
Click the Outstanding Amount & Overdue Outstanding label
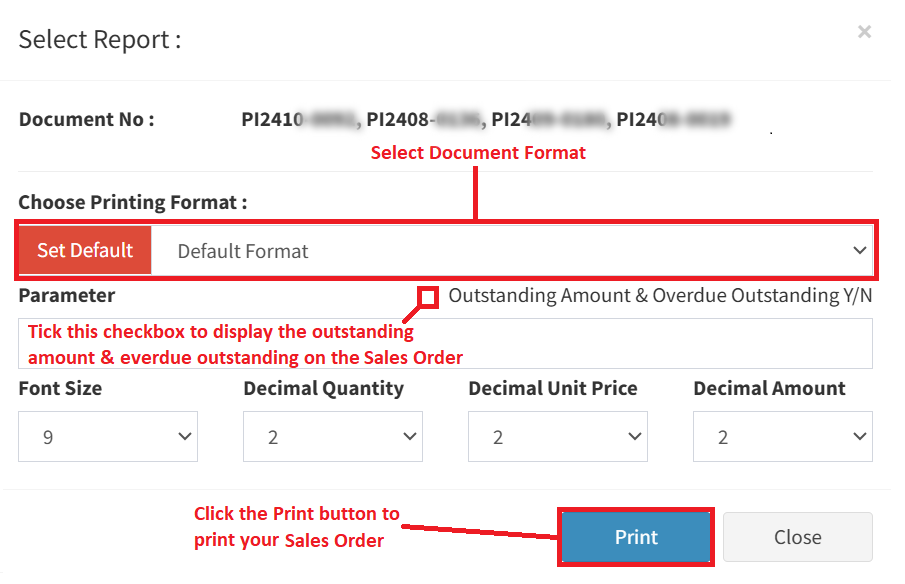[x=660, y=296]
